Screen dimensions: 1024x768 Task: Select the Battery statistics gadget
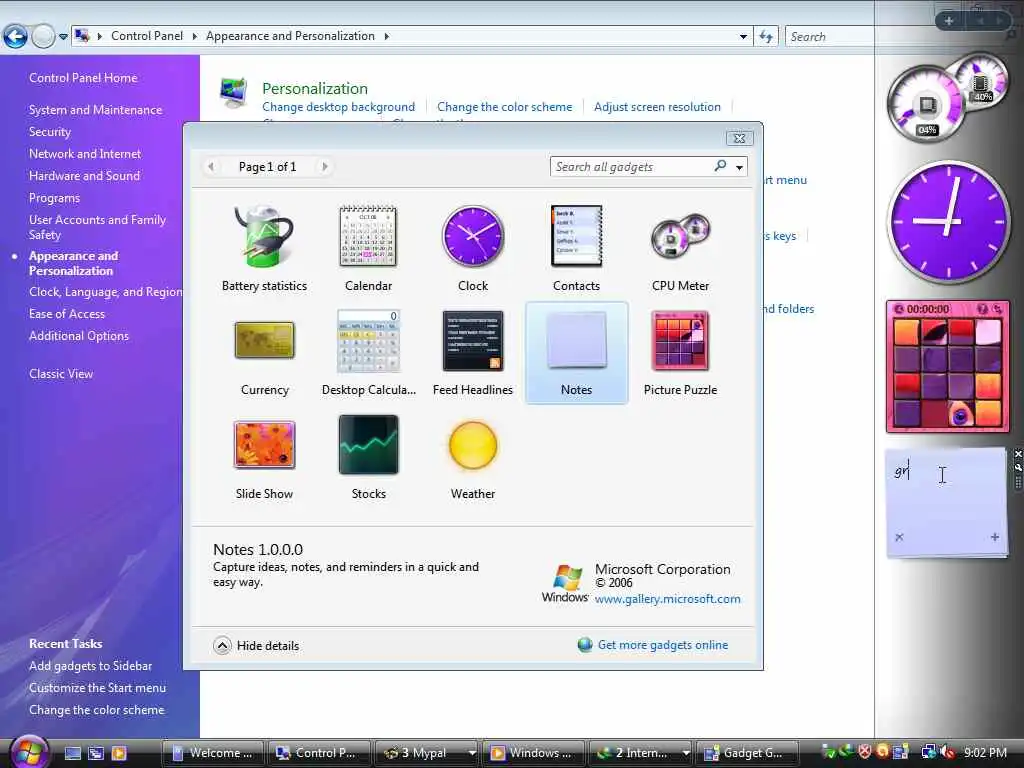coord(264,249)
